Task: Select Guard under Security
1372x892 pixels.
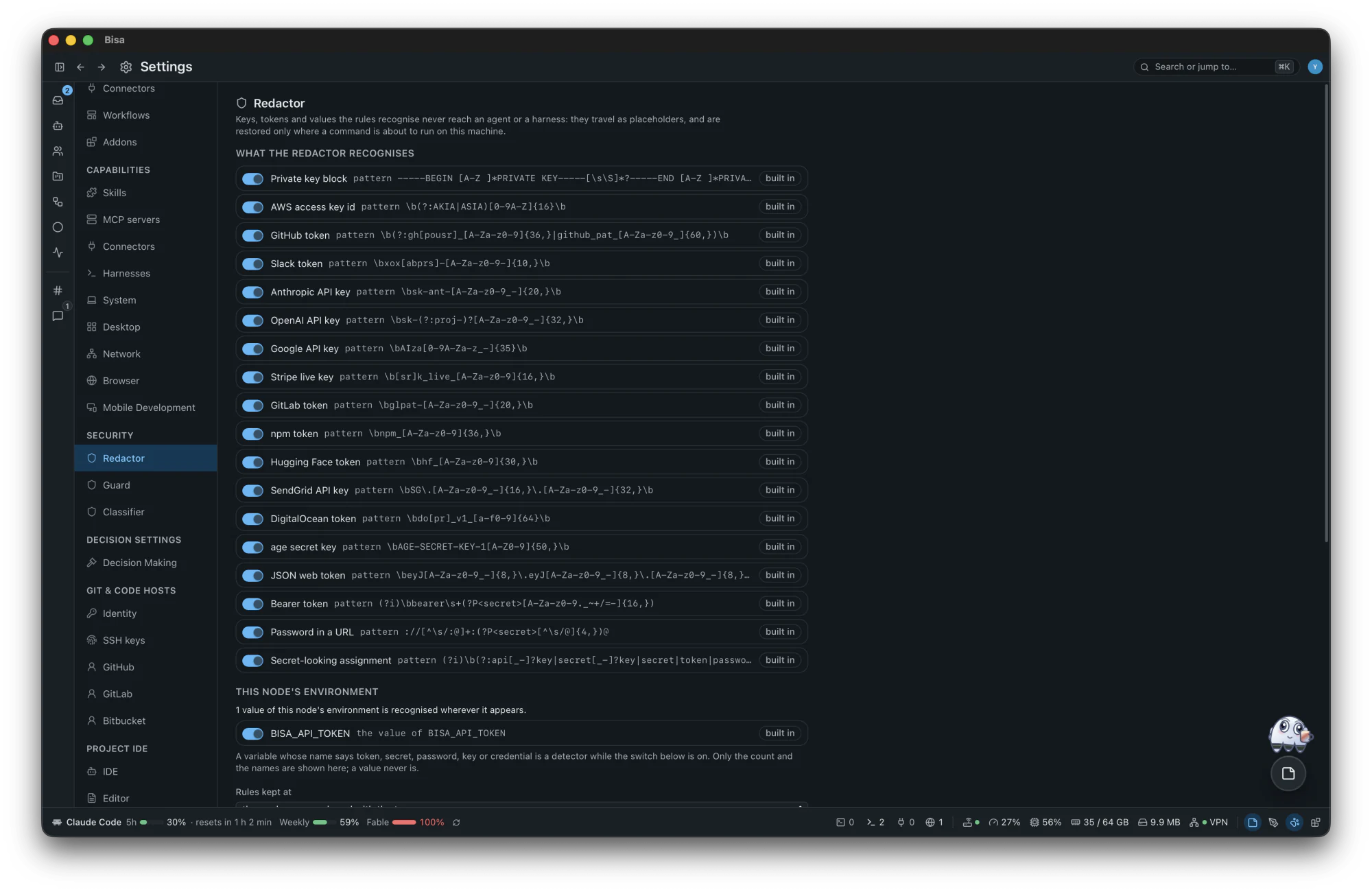Action: click(145, 485)
